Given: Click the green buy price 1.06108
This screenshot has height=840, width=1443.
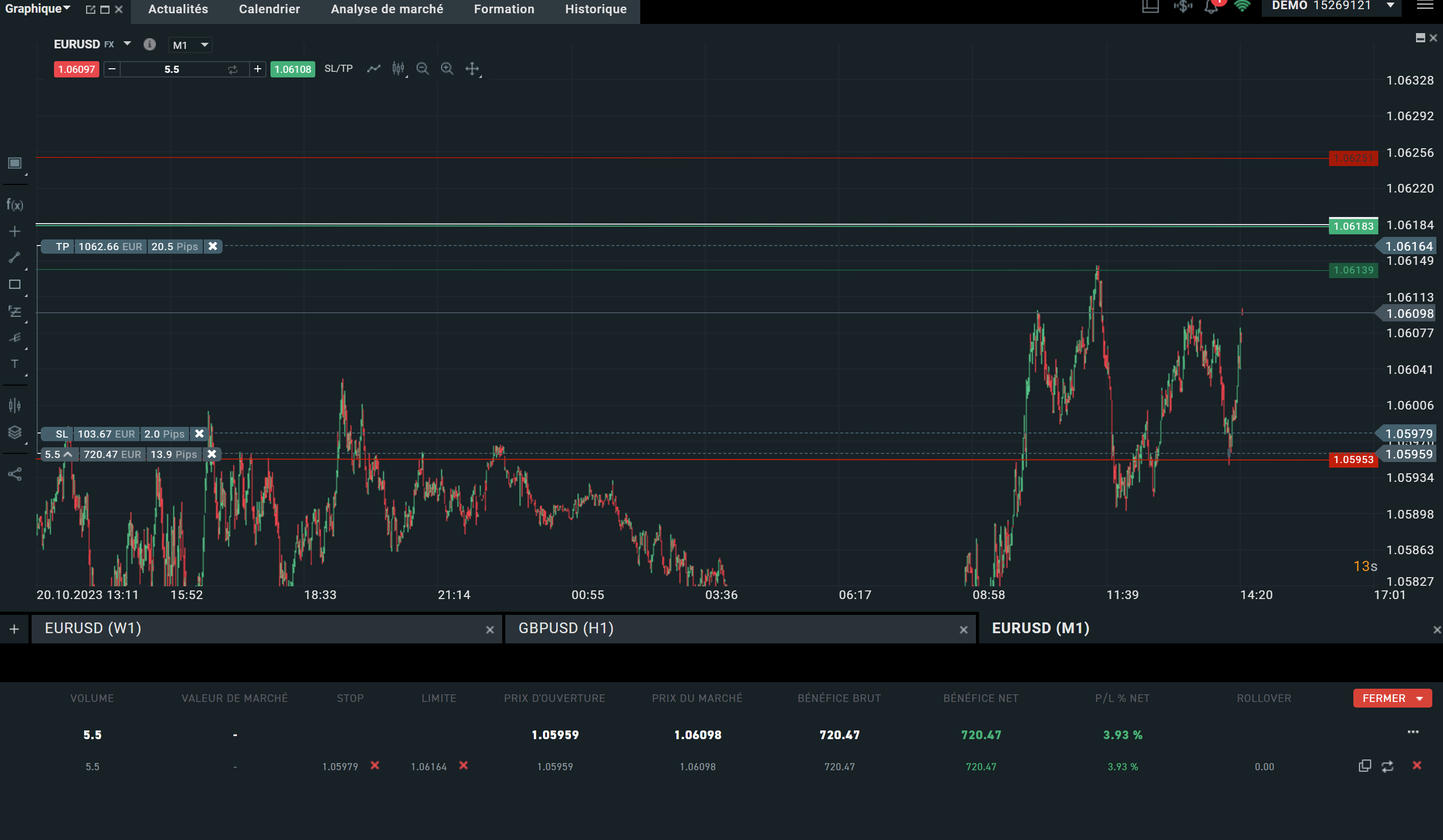Looking at the screenshot, I should pos(292,69).
